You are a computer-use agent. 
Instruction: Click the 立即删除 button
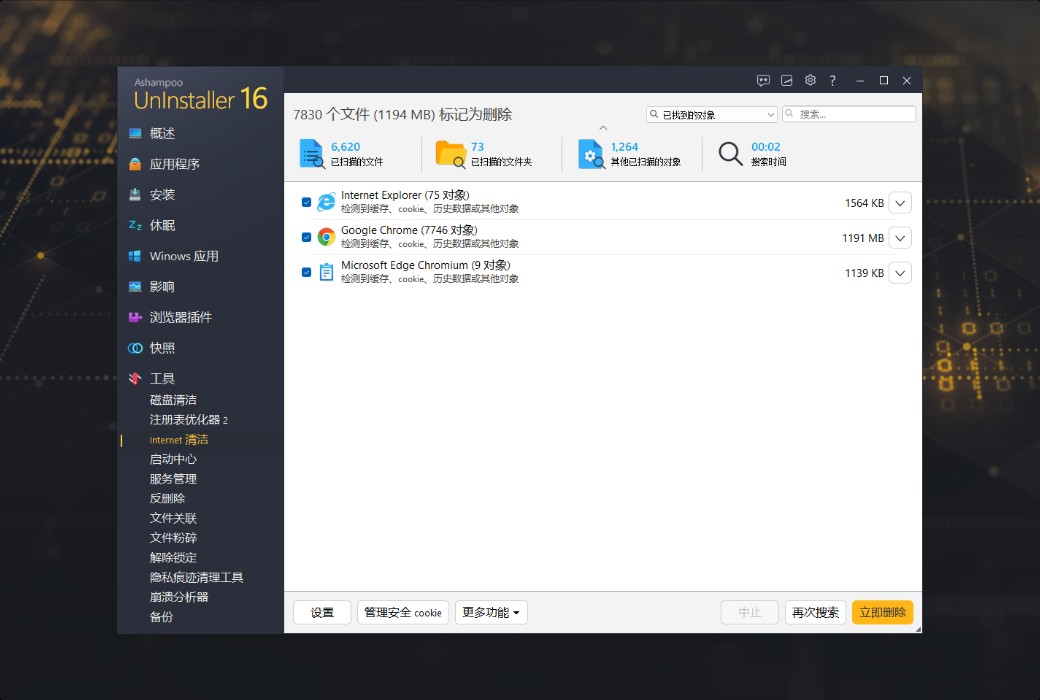882,612
